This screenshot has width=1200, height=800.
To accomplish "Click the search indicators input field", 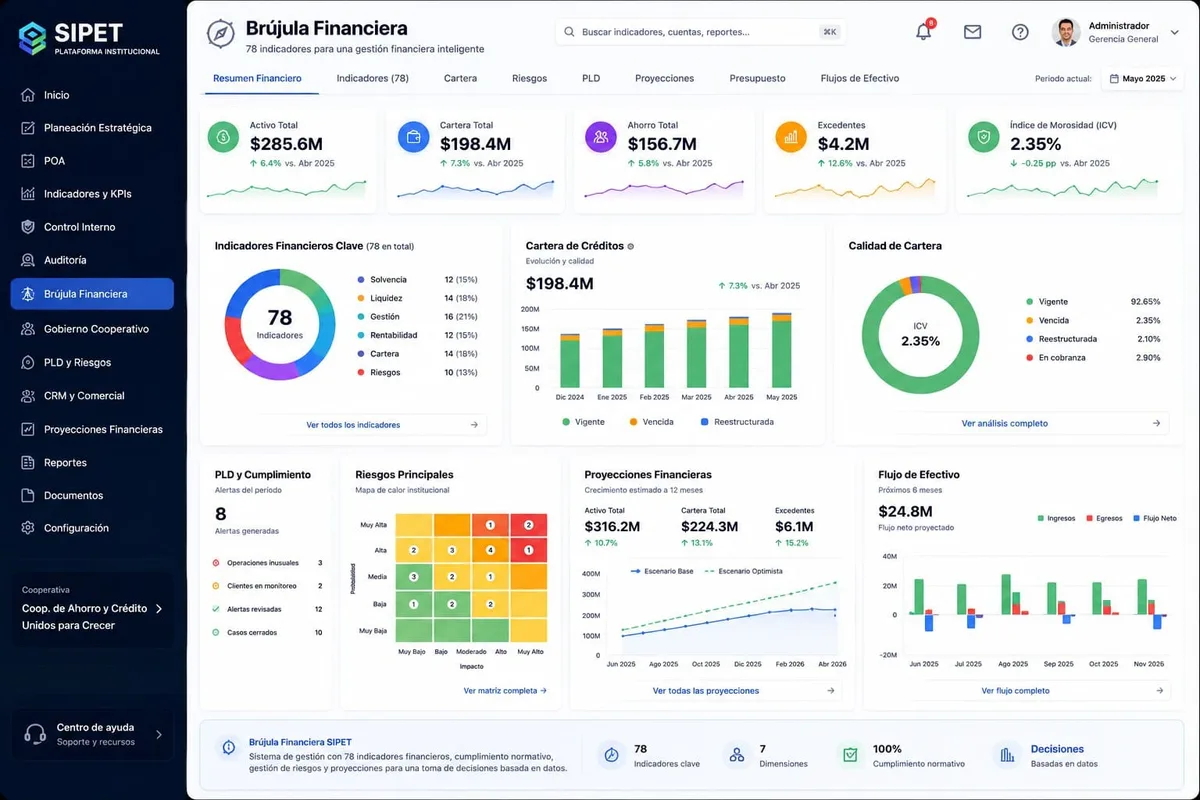I will point(700,32).
